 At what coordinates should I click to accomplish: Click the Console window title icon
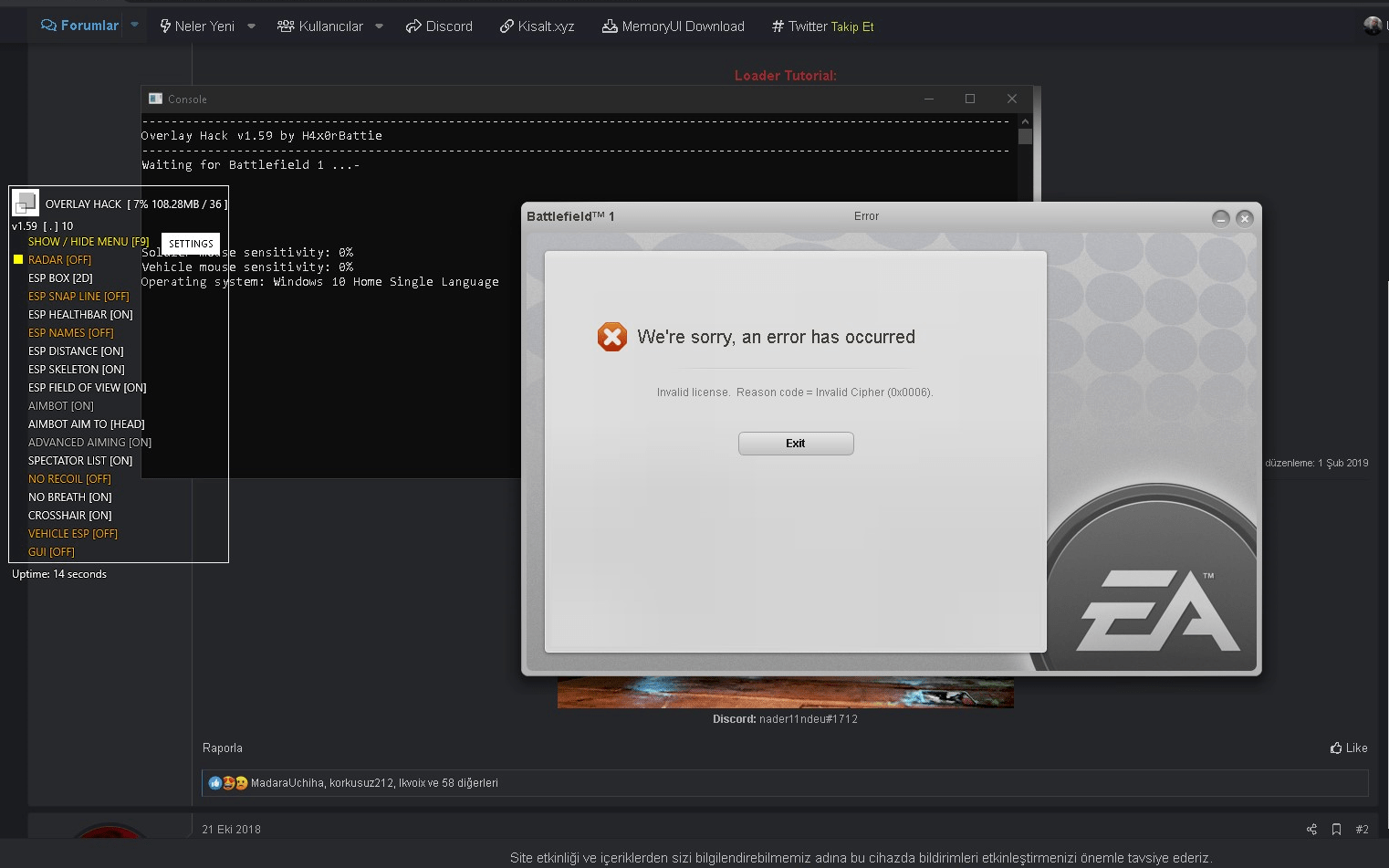(x=156, y=99)
